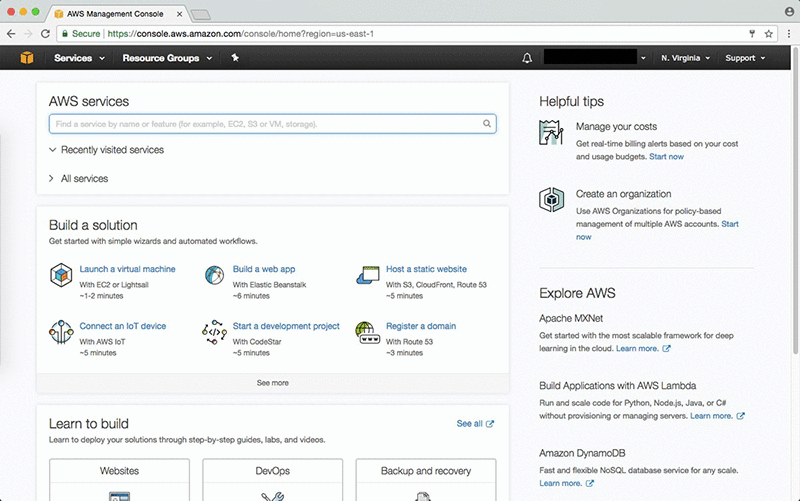Viewport: 800px width, 501px height.
Task: Click the secure padlock icon in address bar
Action: coord(65,34)
